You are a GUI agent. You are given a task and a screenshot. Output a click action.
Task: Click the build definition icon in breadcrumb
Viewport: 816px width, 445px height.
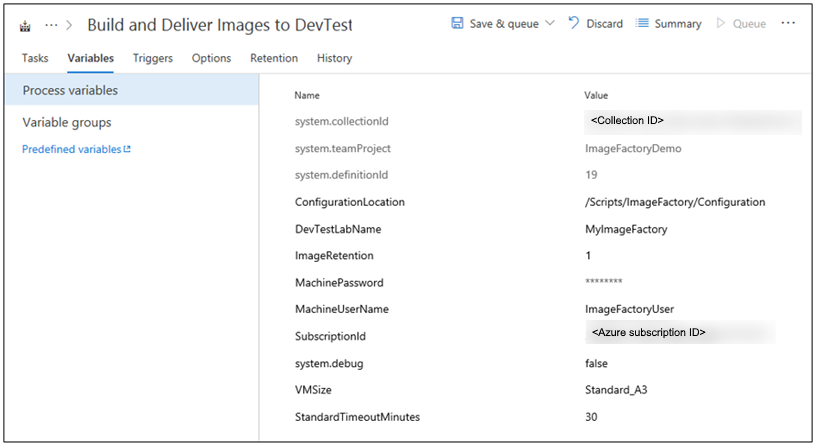point(25,25)
